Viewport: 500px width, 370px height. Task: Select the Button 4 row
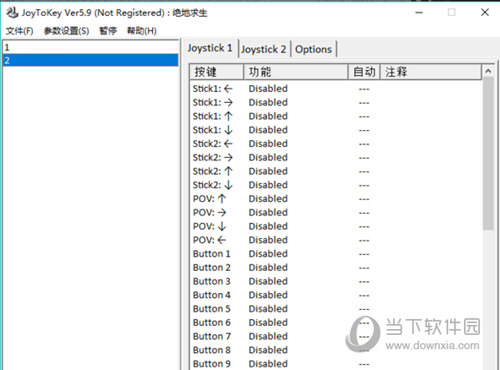[336, 295]
